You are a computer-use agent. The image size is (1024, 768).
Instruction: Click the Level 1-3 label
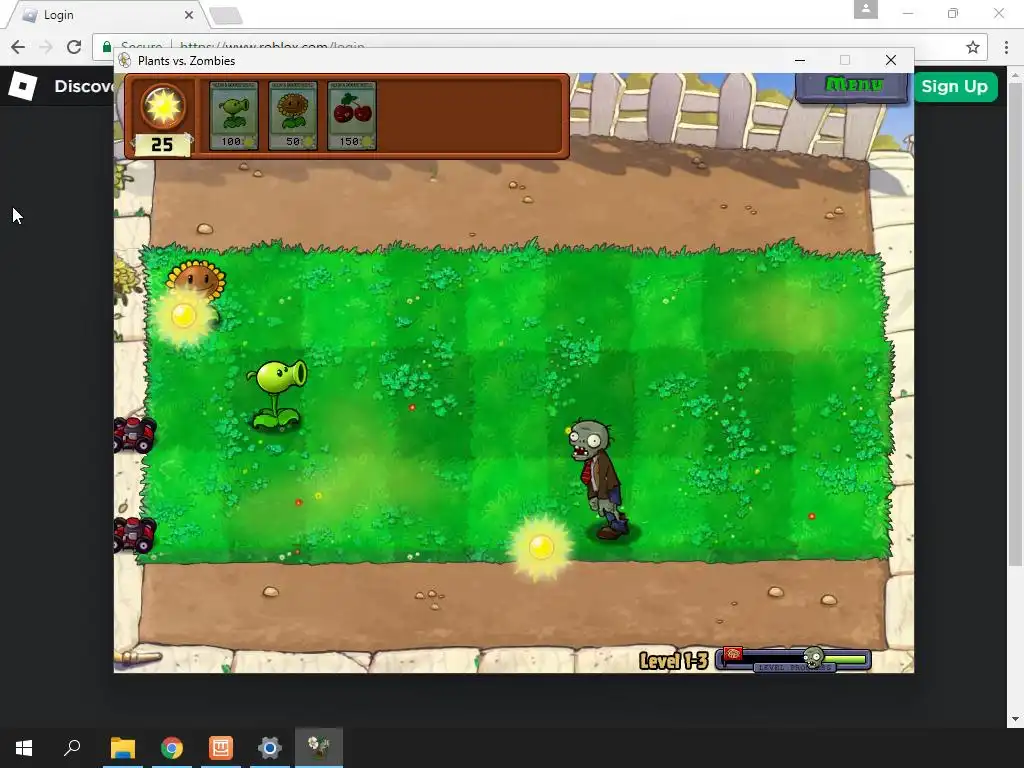tap(673, 661)
